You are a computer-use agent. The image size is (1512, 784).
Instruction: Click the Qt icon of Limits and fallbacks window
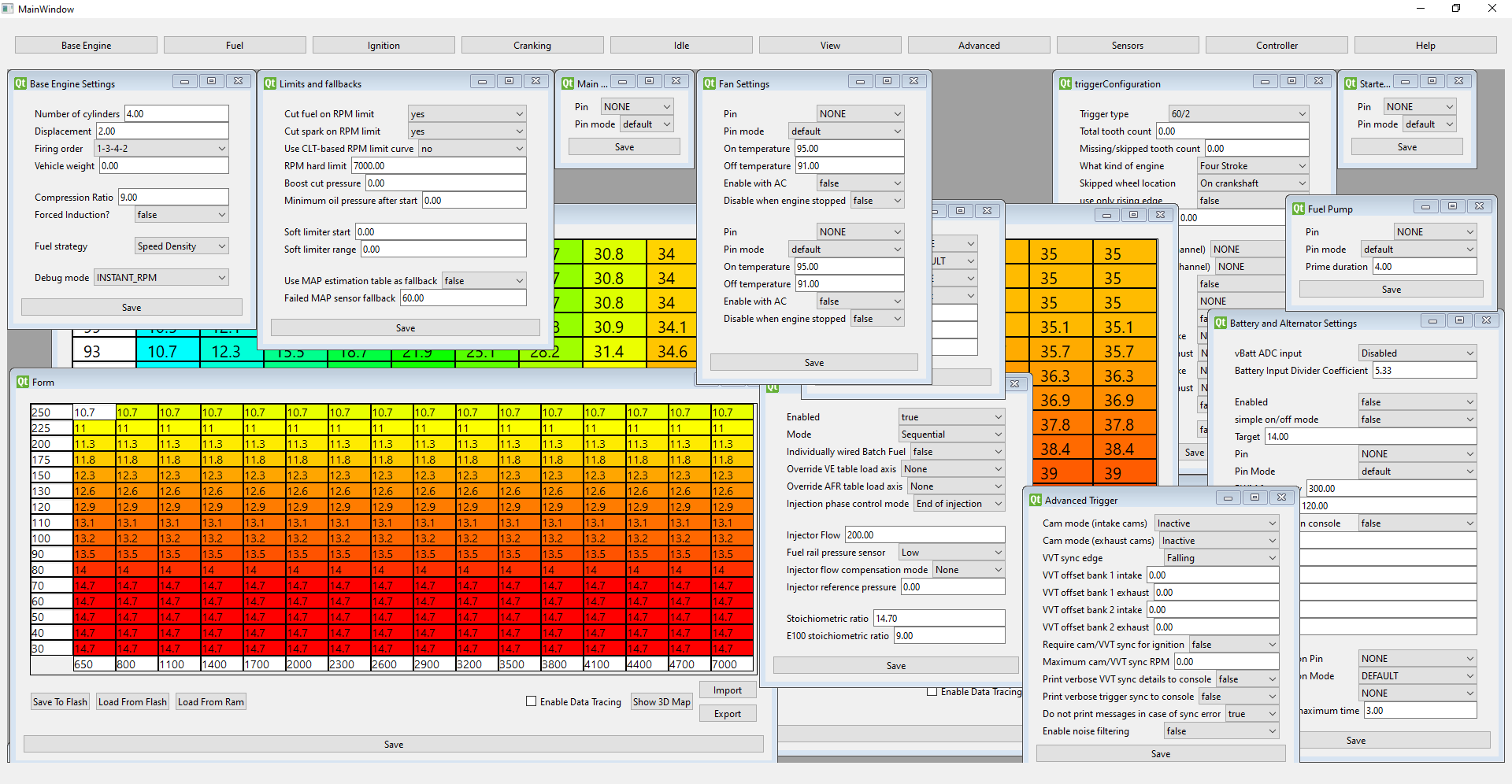click(x=270, y=83)
